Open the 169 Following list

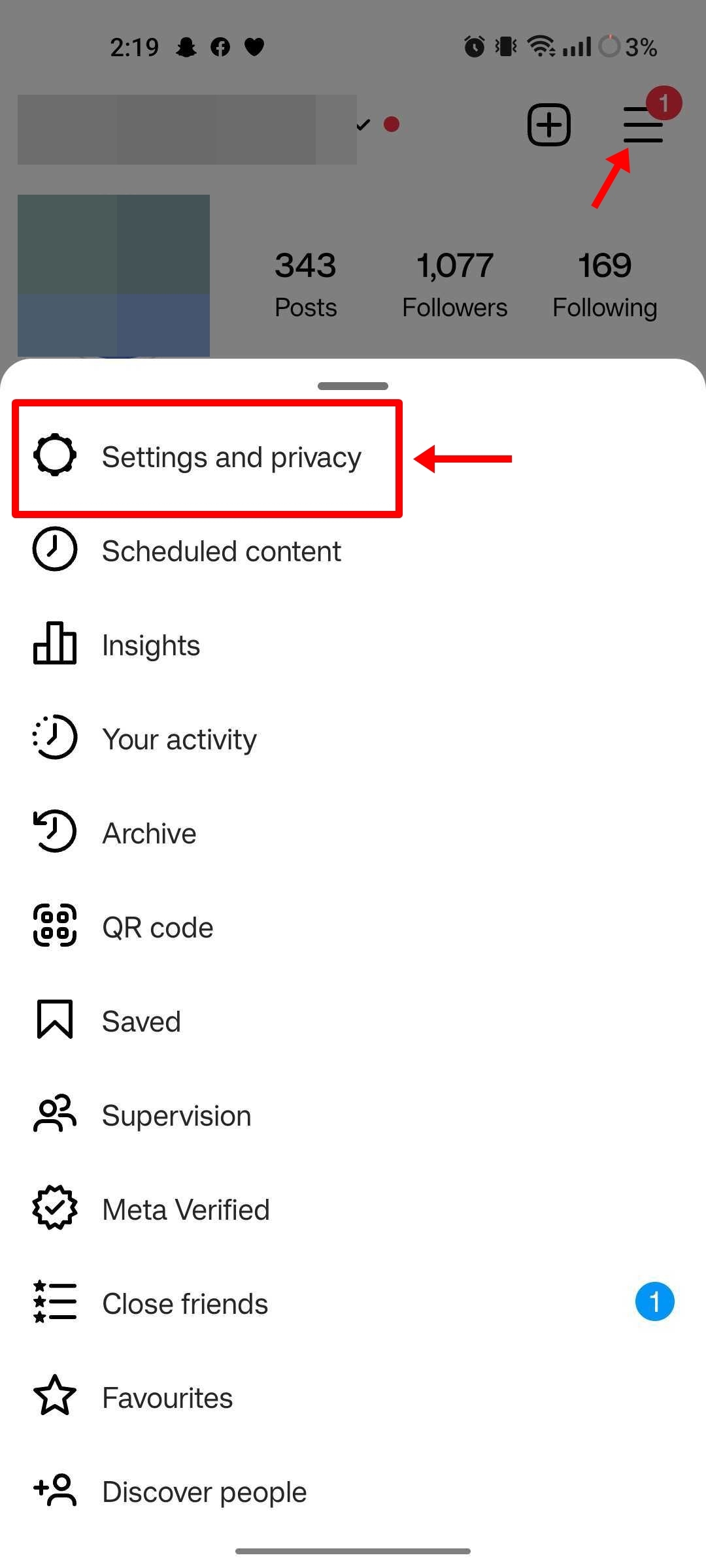point(604,282)
